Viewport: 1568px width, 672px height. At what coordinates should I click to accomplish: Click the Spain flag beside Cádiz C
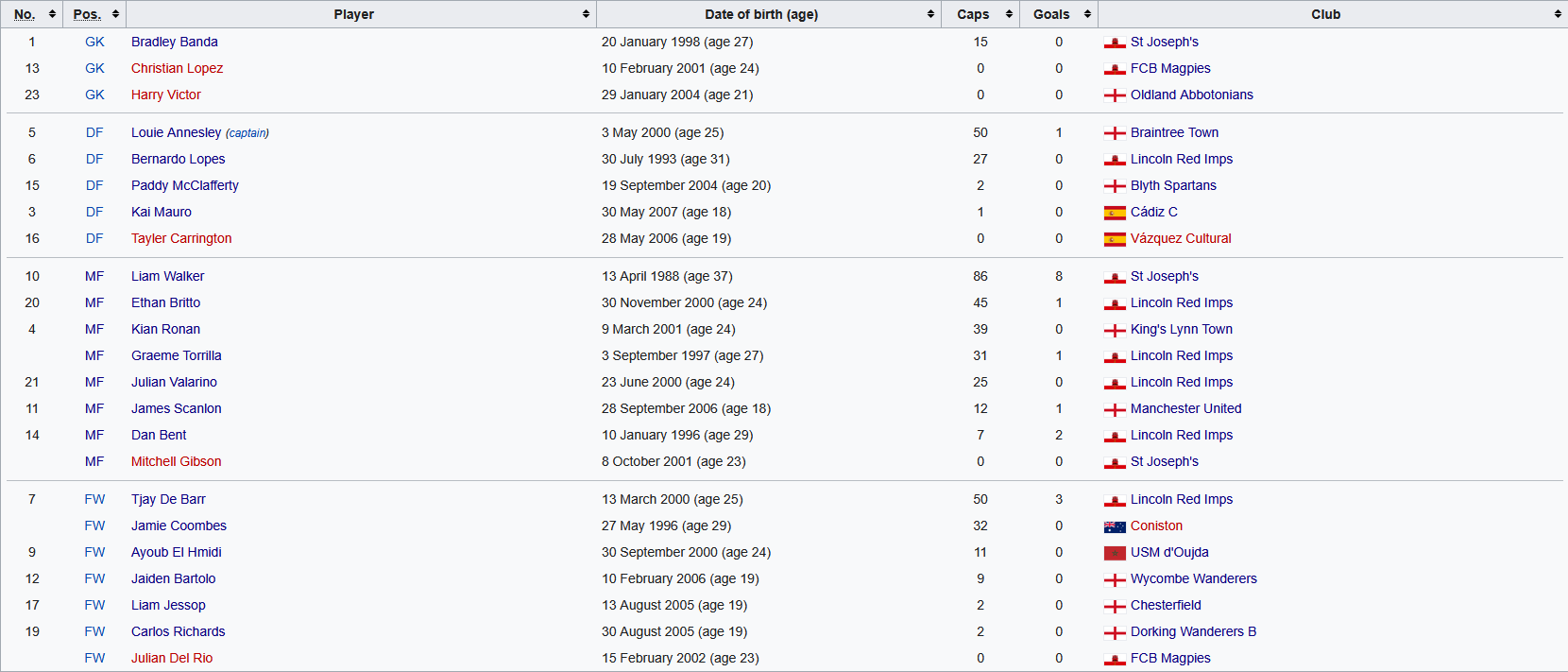(1115, 213)
